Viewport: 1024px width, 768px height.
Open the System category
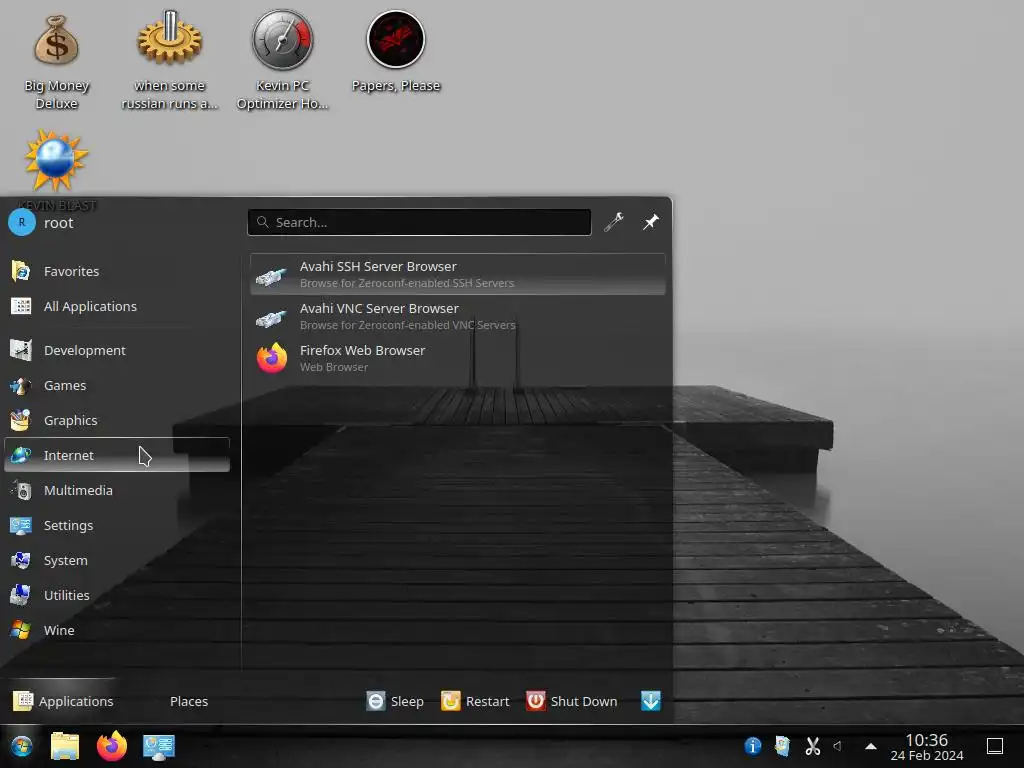[x=117, y=560]
